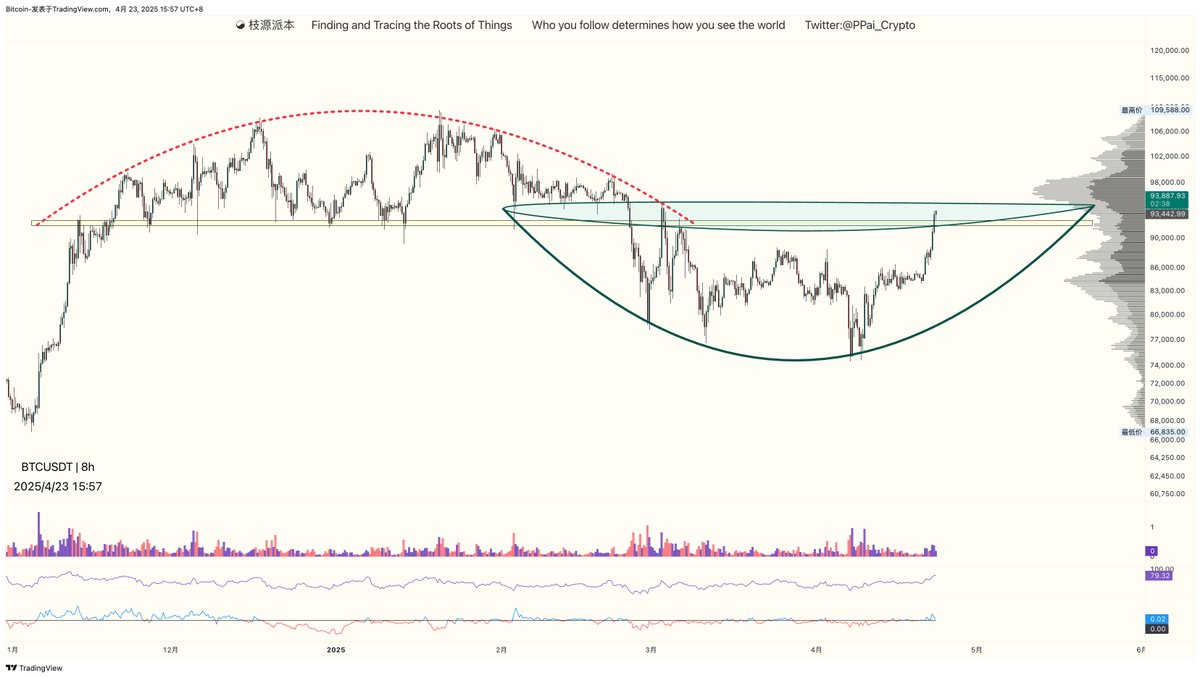
Task: Click 'Finding and Tracing the Roots of Things'
Action: coord(411,25)
